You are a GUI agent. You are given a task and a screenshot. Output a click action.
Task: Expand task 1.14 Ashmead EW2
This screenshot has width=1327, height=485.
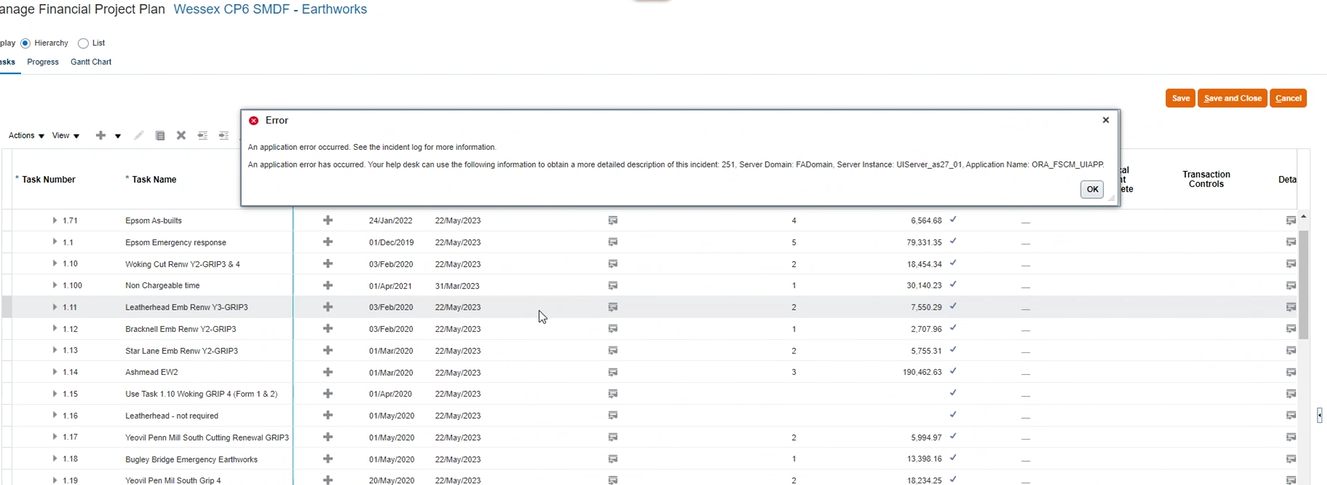56,372
